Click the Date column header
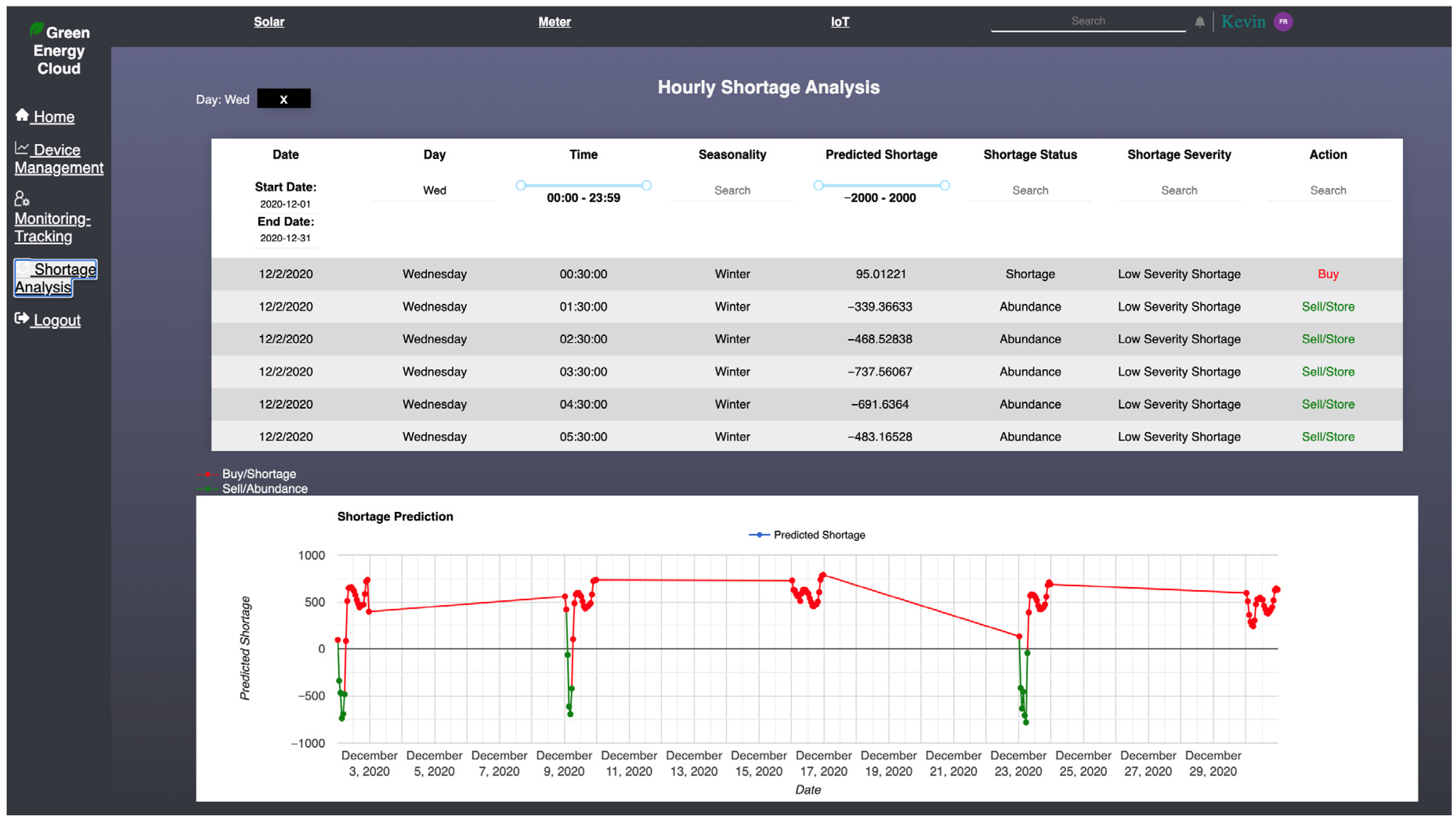 coord(285,154)
